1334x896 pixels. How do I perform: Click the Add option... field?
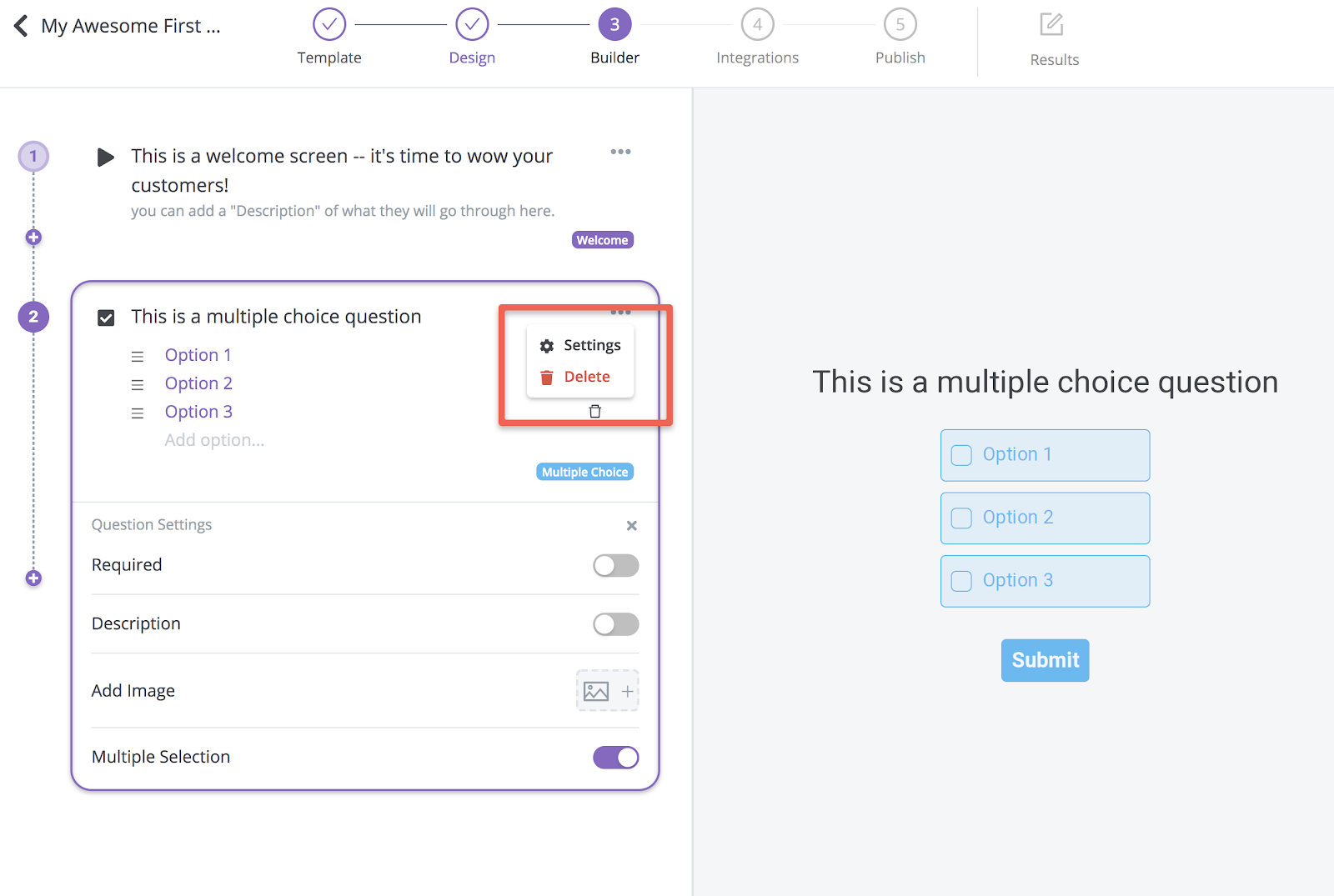click(x=214, y=440)
